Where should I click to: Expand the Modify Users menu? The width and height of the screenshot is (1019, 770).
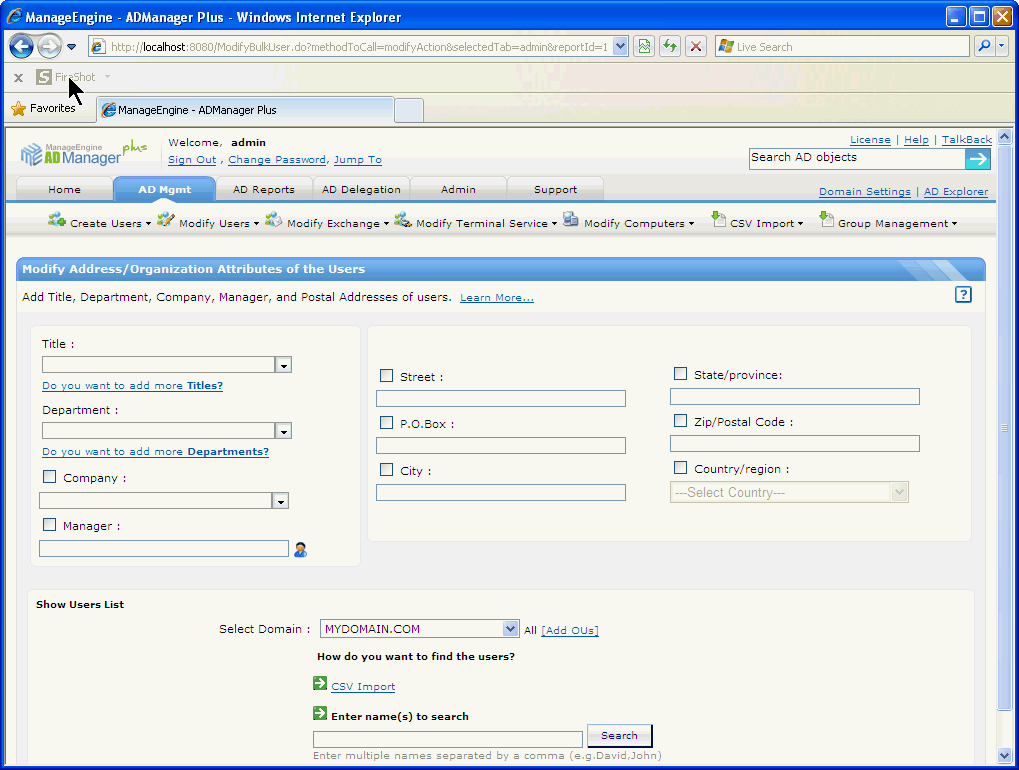(x=256, y=224)
